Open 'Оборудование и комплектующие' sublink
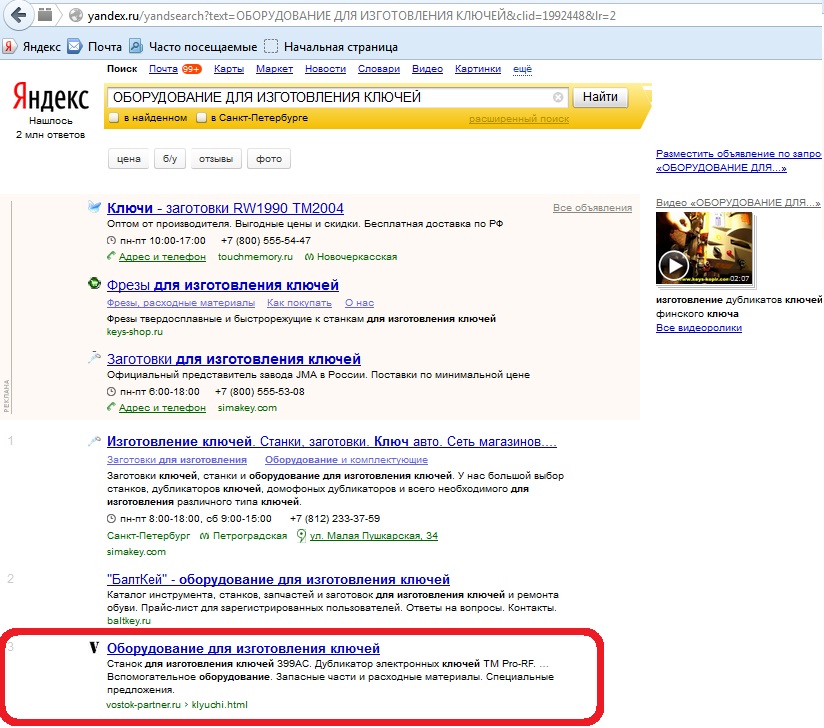The width and height of the screenshot is (824, 728). (x=346, y=460)
